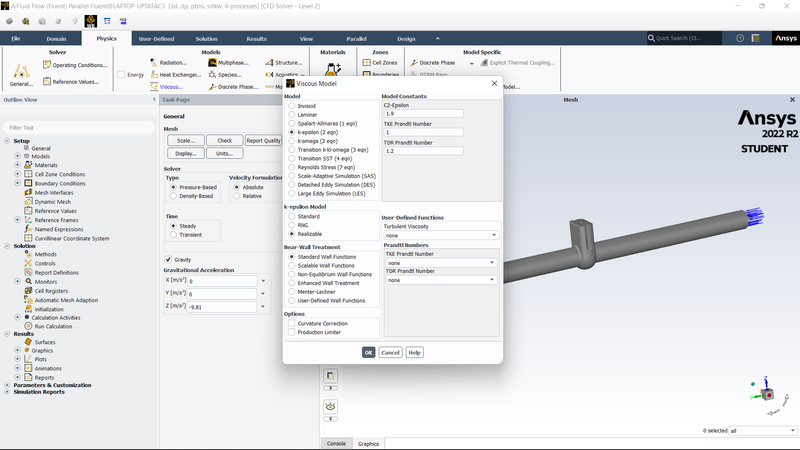Click the Cell Zones ribbon icon
Viewport: 800px width, 450px height.
click(366, 63)
